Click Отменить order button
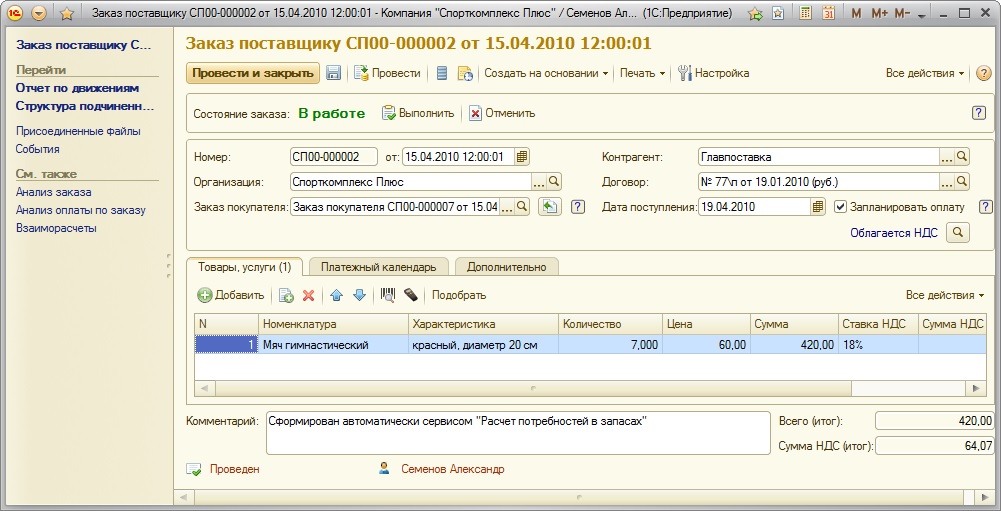The height and width of the screenshot is (511, 1001). click(502, 113)
